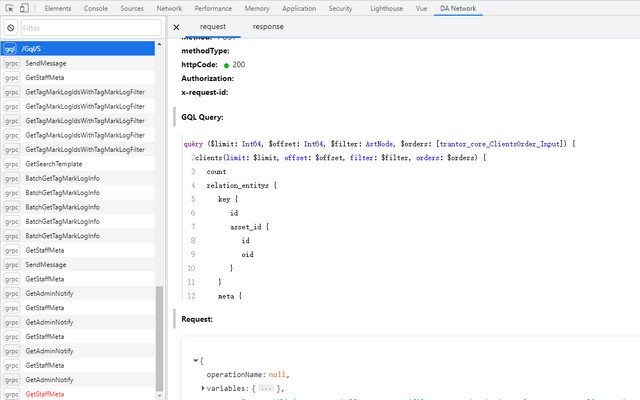Image resolution: width=640 pixels, height=400 pixels.
Task: Click the httpCode 200 value
Action: [x=238, y=64]
